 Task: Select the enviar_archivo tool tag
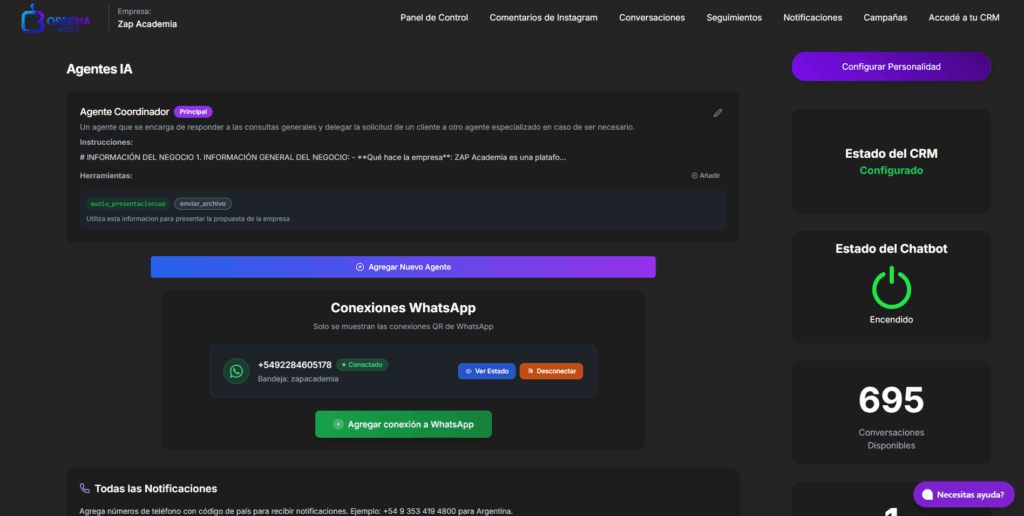tap(203, 203)
